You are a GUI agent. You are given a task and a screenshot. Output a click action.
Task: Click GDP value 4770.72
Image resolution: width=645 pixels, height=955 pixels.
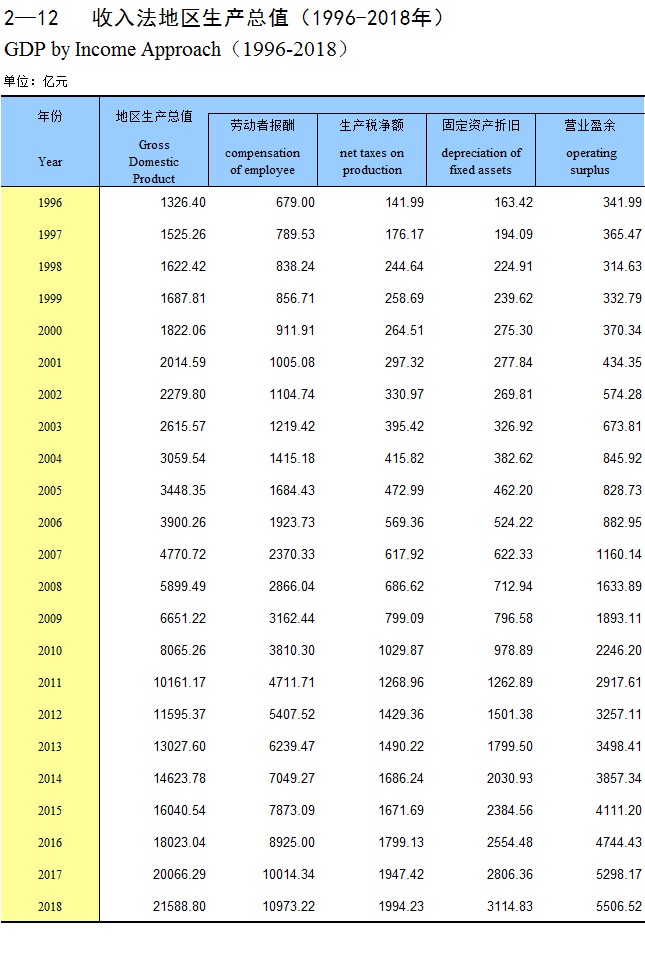(183, 554)
